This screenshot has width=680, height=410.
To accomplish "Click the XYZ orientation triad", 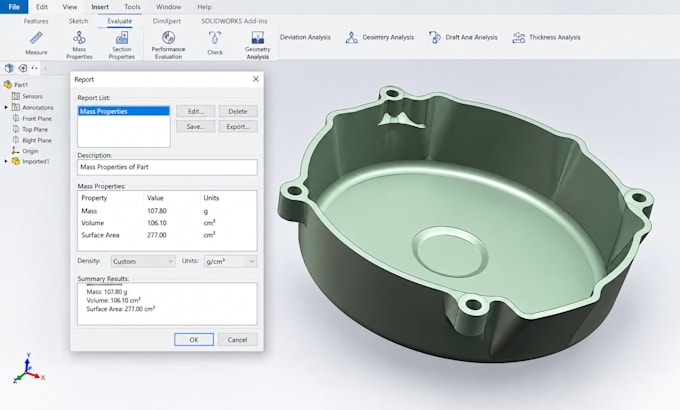I will [x=28, y=369].
